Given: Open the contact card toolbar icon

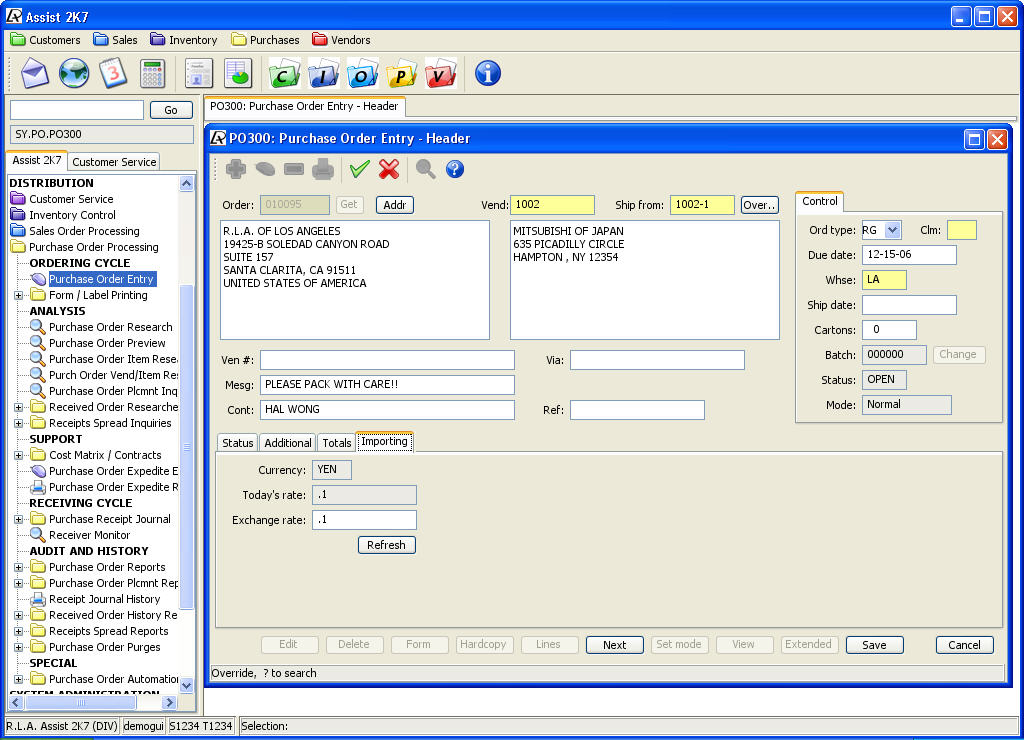Looking at the screenshot, I should 199,73.
